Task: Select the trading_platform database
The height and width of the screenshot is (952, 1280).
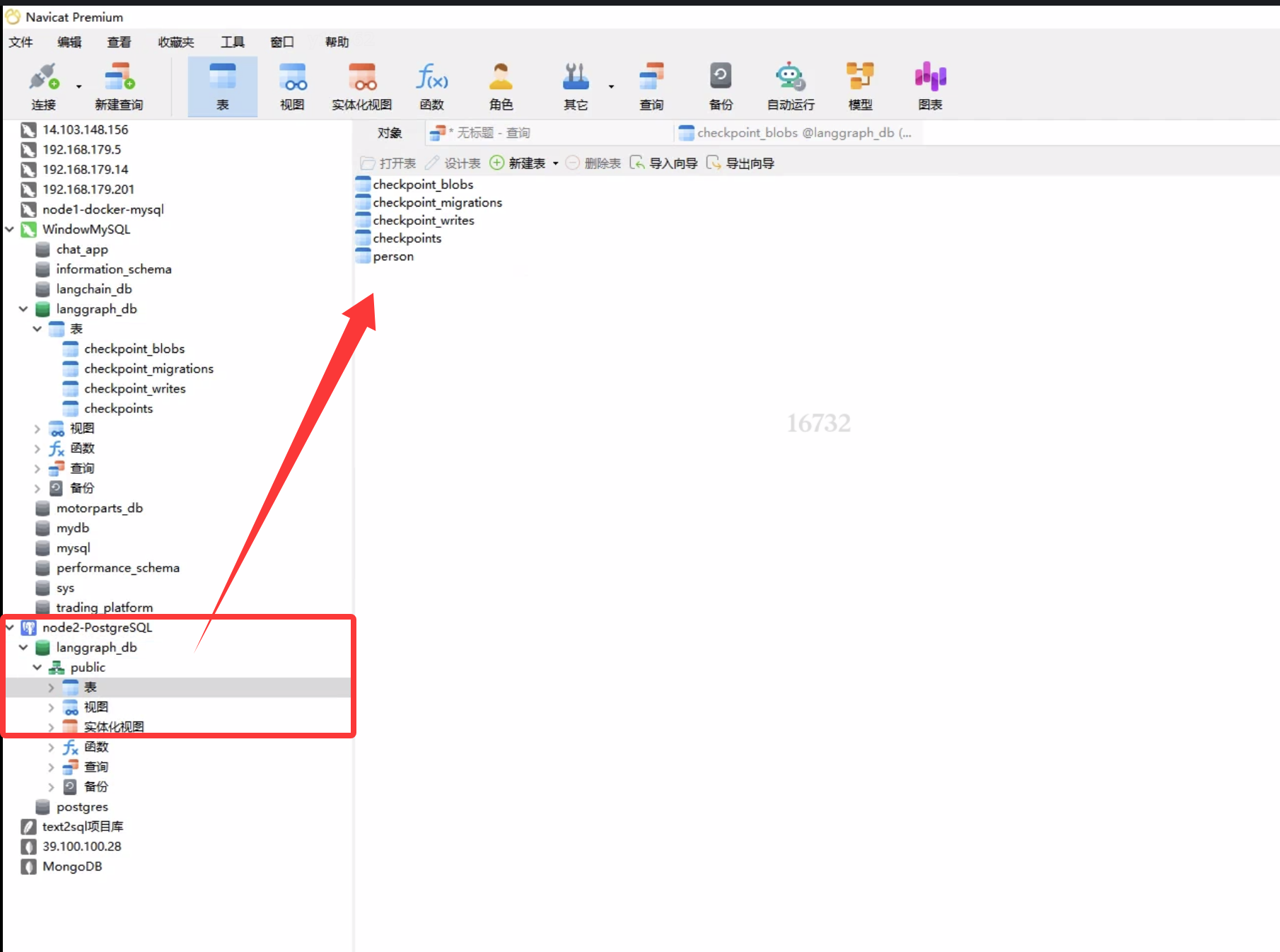Action: (105, 608)
